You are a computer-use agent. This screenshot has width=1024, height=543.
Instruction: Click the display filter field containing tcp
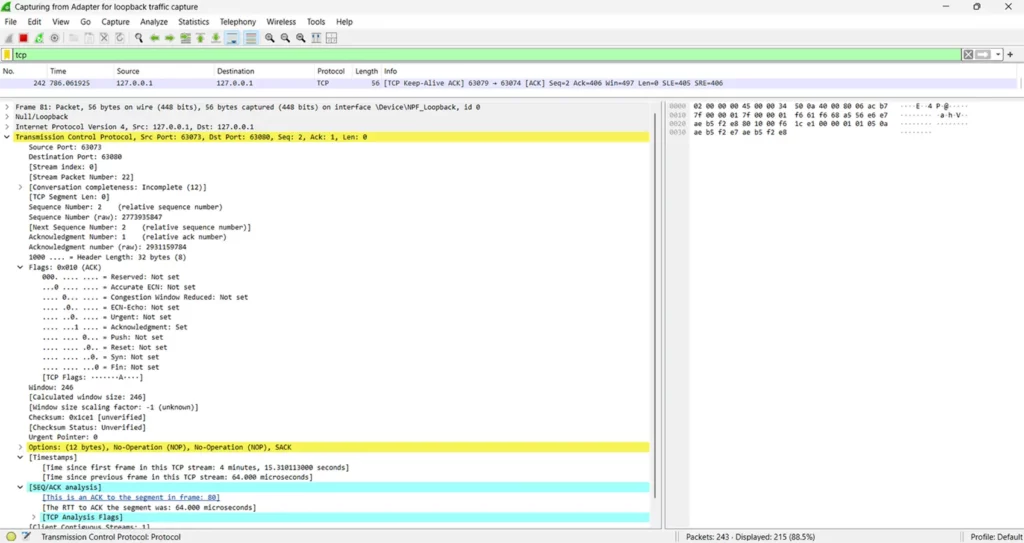point(487,55)
